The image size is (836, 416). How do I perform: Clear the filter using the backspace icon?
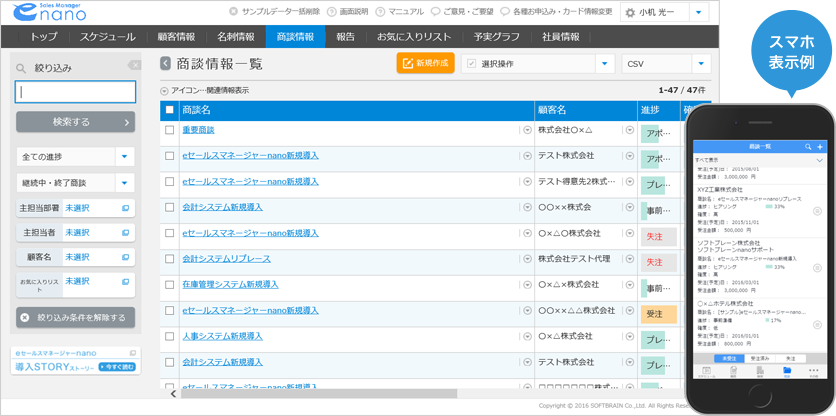click(134, 65)
